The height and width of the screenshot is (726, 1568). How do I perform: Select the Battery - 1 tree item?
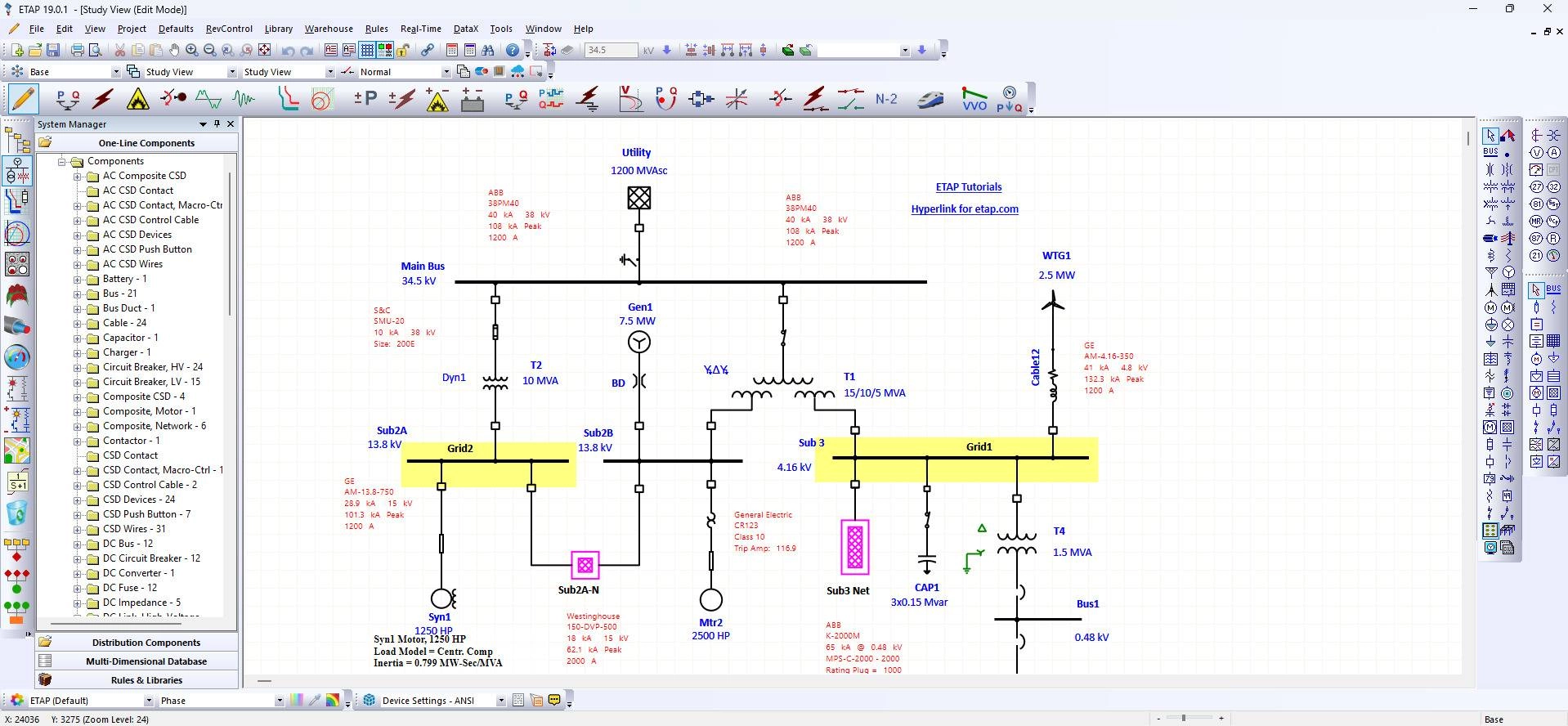click(124, 279)
